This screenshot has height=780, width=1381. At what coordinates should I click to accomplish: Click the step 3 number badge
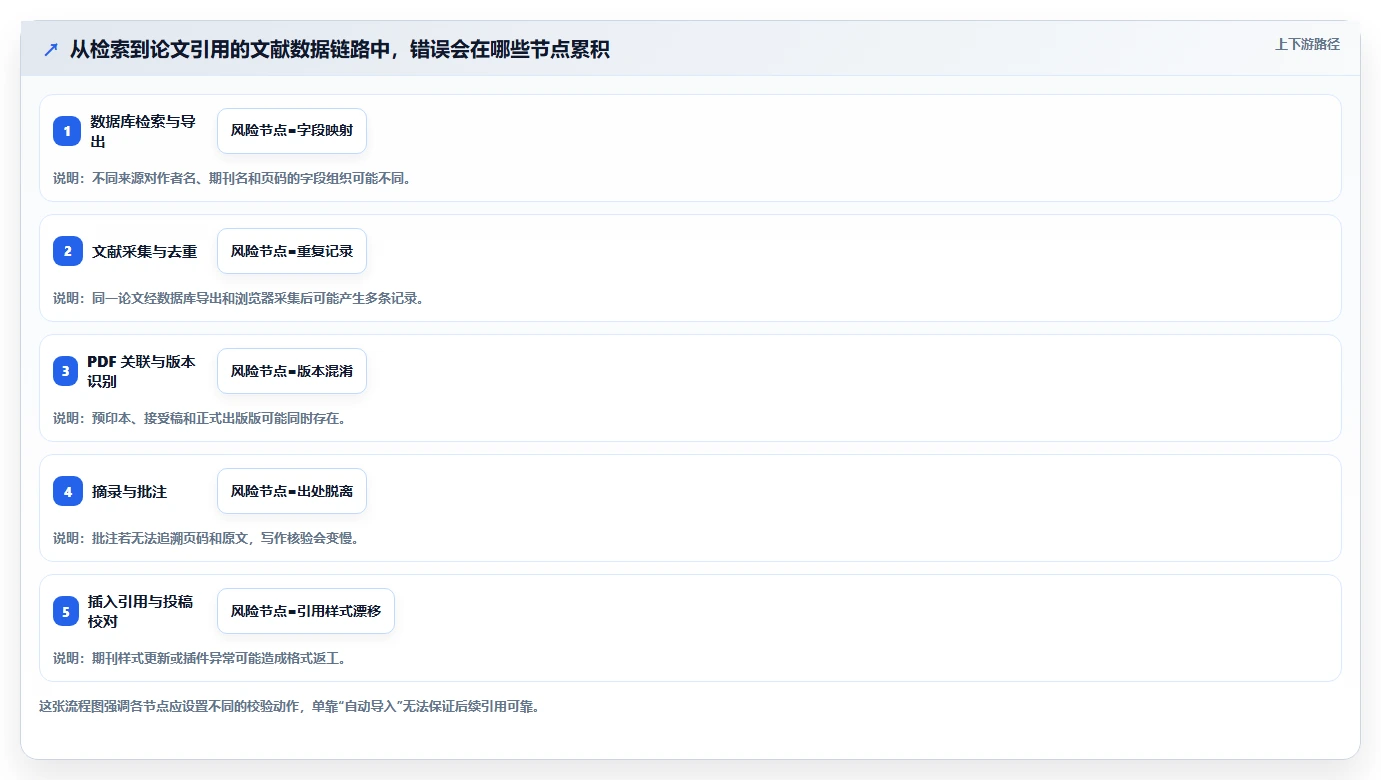point(66,371)
